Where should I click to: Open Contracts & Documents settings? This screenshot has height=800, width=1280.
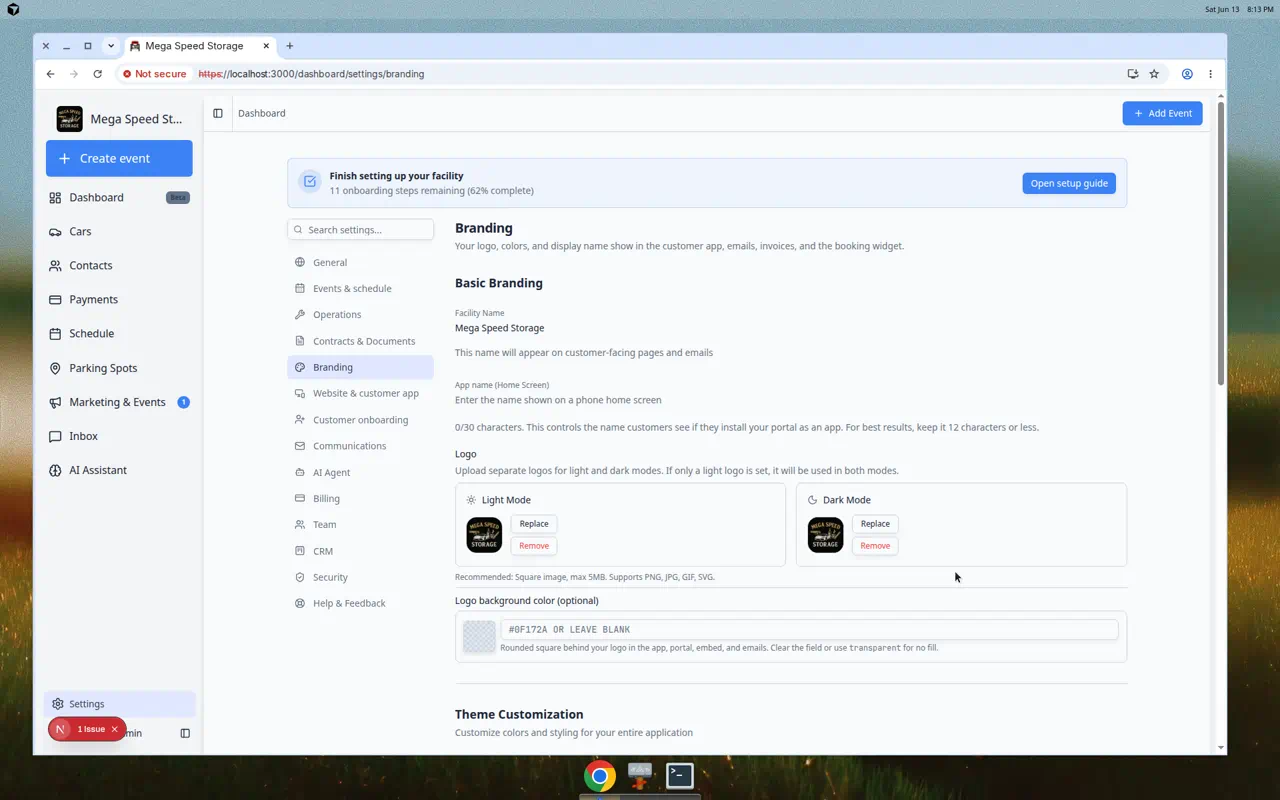tap(360, 341)
